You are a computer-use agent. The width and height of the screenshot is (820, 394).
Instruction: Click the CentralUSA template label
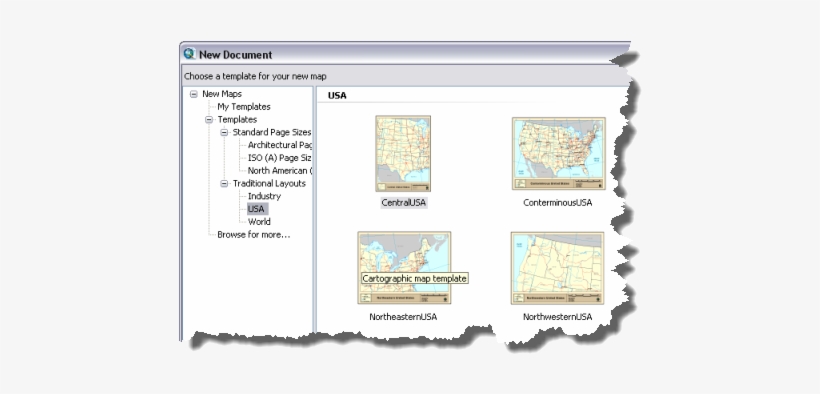404,203
